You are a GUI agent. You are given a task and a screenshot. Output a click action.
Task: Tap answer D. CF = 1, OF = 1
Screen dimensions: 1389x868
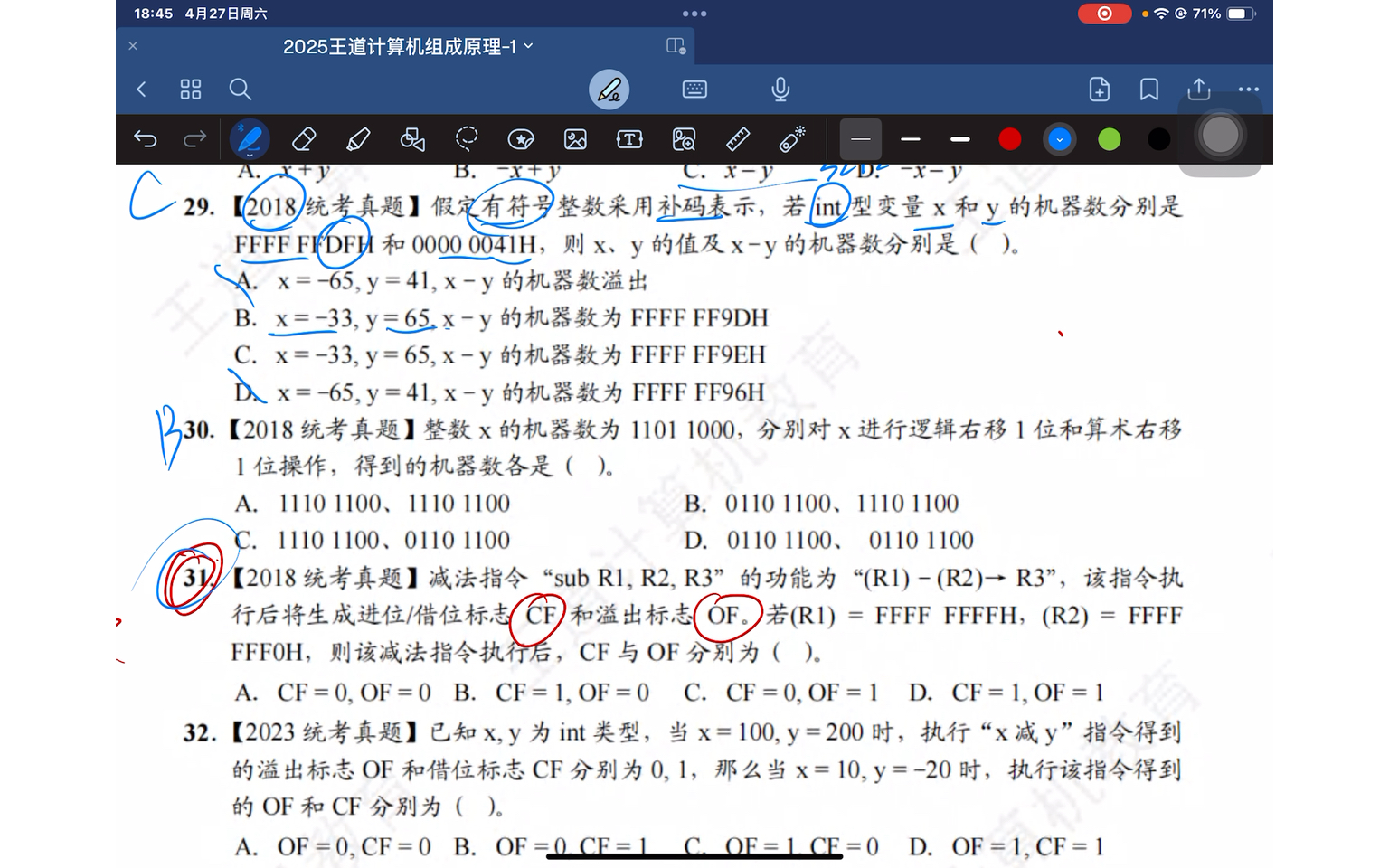pyautogui.click(x=1006, y=693)
